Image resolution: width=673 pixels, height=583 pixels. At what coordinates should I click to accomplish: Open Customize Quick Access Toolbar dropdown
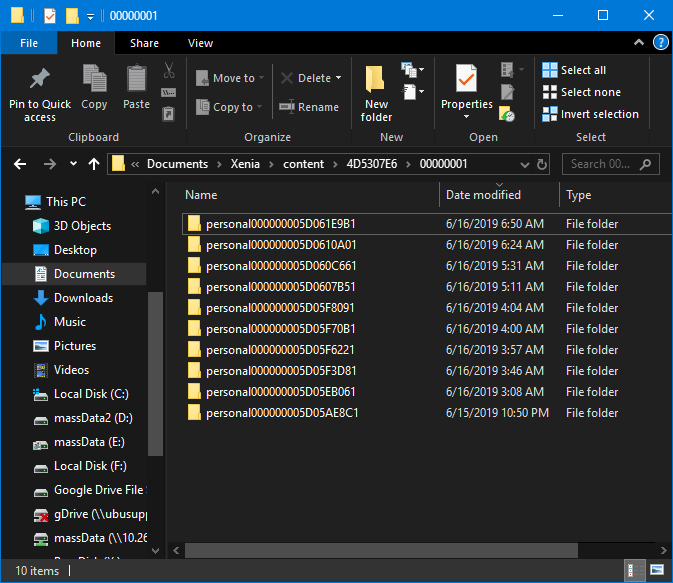(x=91, y=17)
